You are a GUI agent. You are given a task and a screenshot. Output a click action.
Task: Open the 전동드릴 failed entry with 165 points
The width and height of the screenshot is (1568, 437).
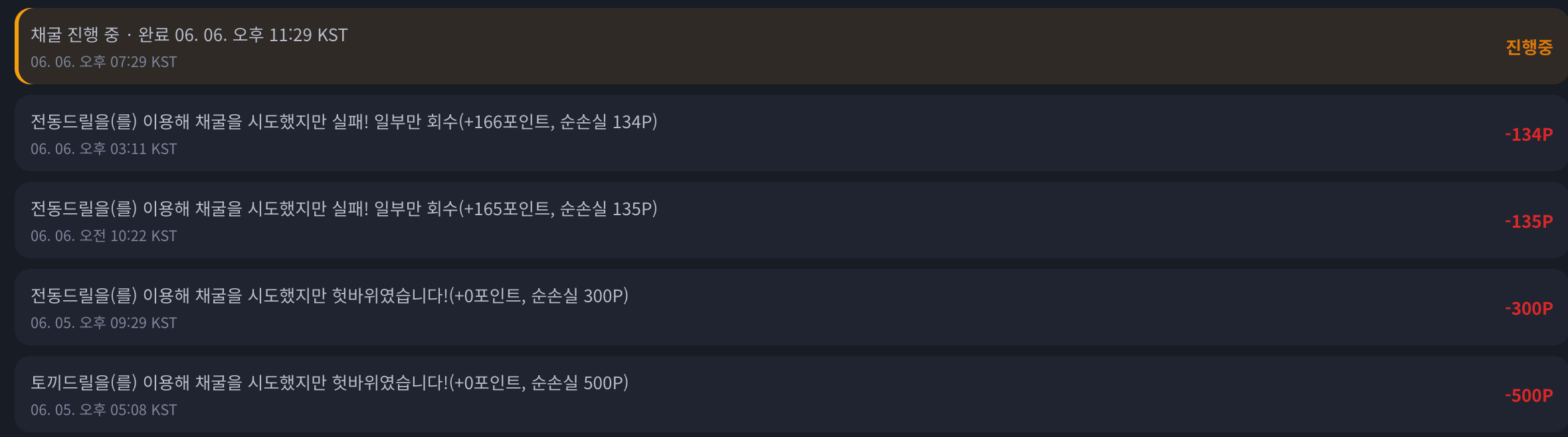point(791,220)
